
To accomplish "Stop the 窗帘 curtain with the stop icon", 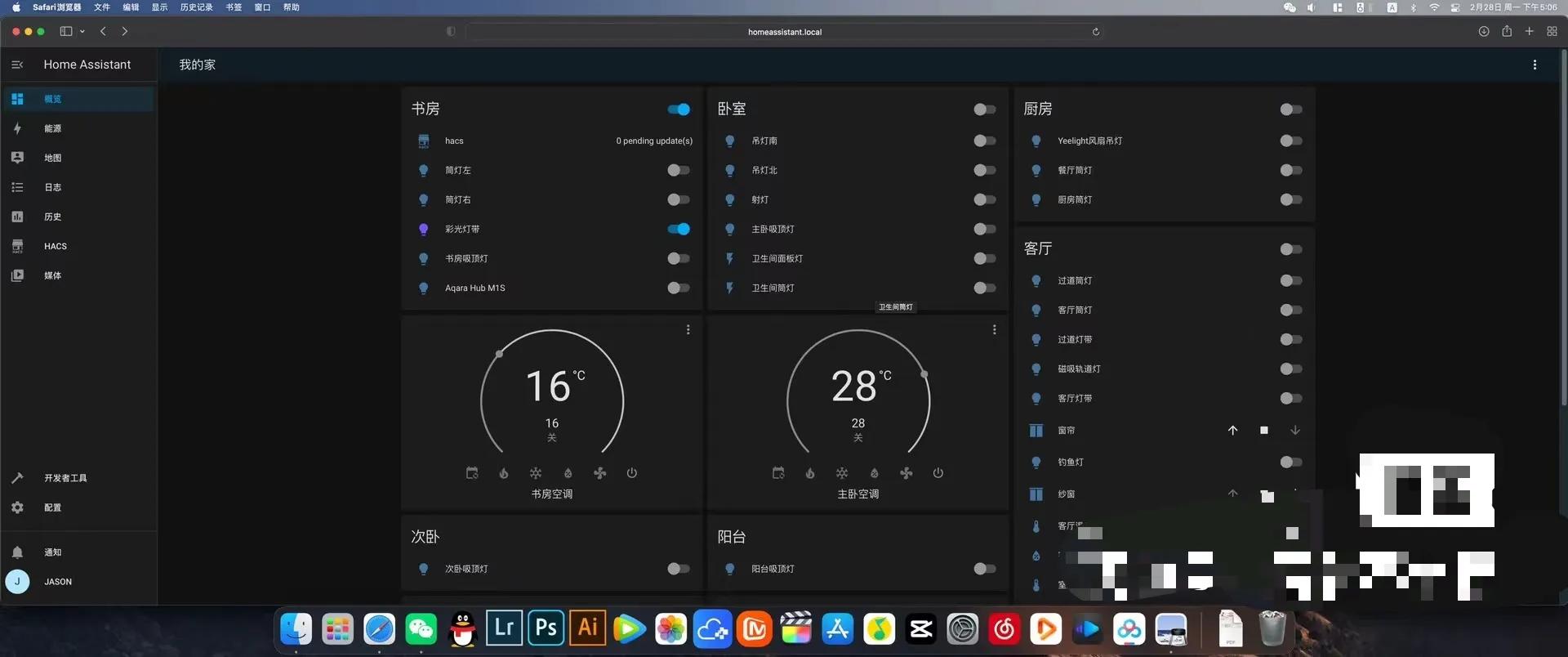I will click(x=1263, y=431).
